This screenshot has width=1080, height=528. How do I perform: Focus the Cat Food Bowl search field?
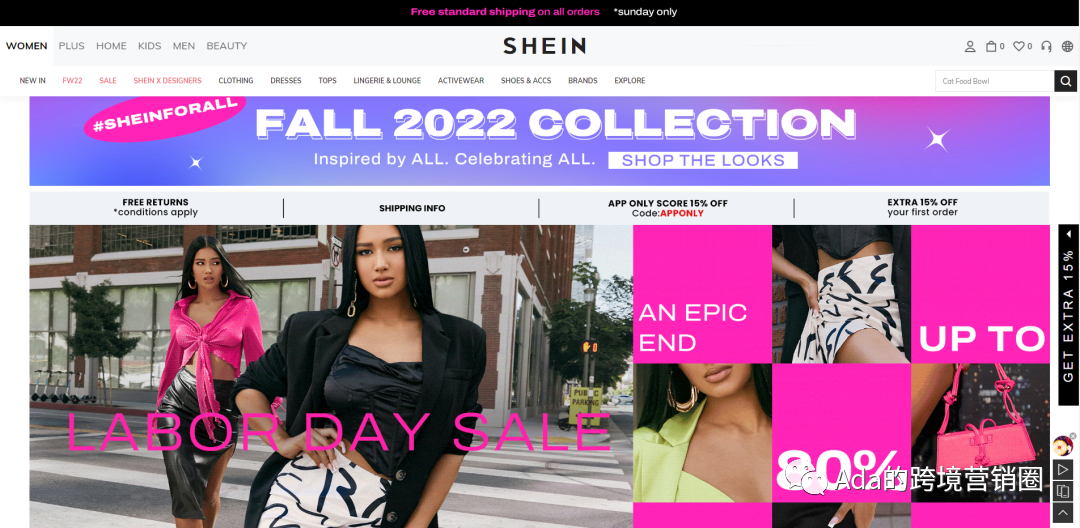pyautogui.click(x=995, y=81)
